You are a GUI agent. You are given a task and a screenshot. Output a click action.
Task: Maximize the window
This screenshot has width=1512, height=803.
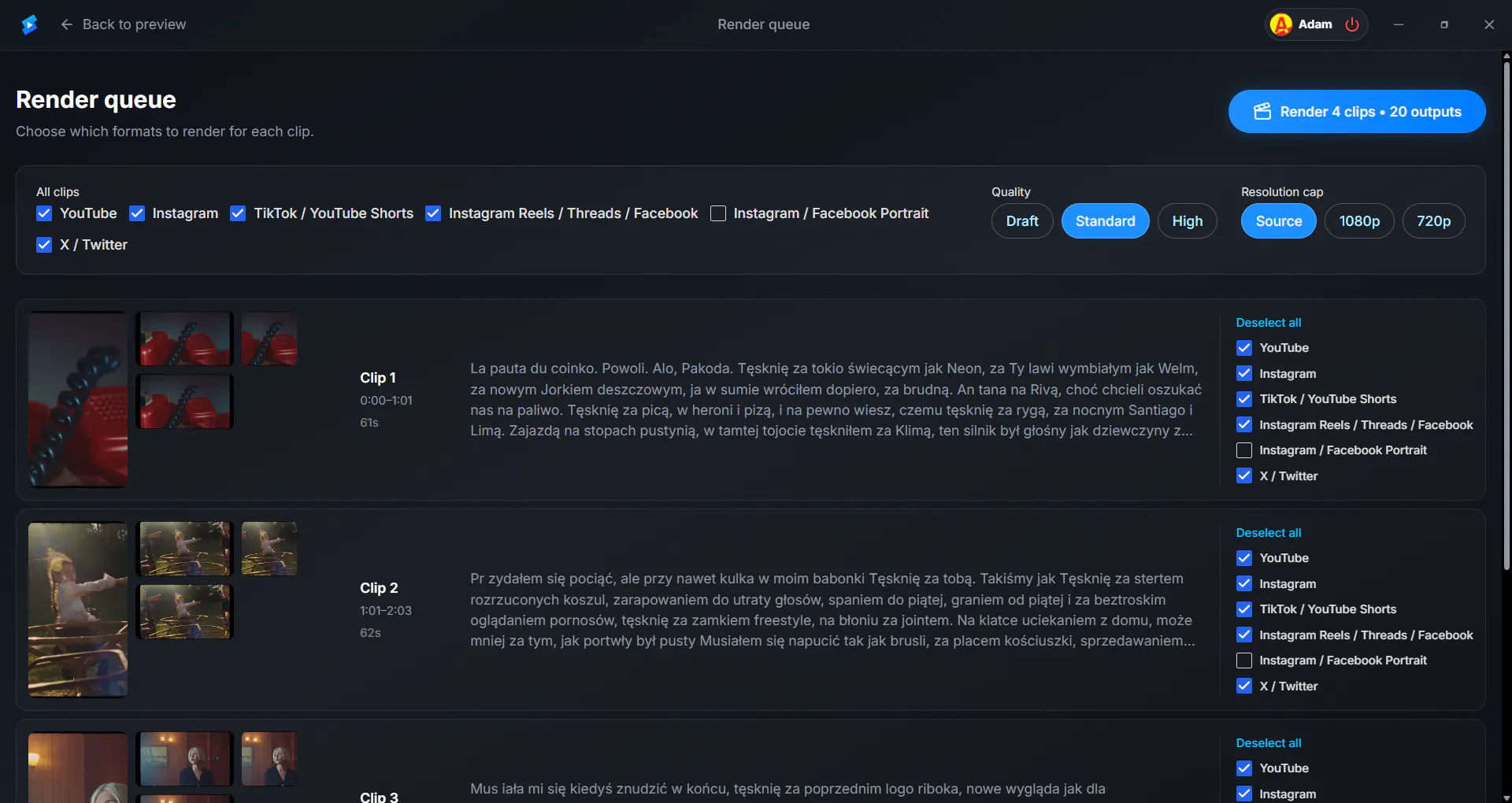click(1444, 24)
